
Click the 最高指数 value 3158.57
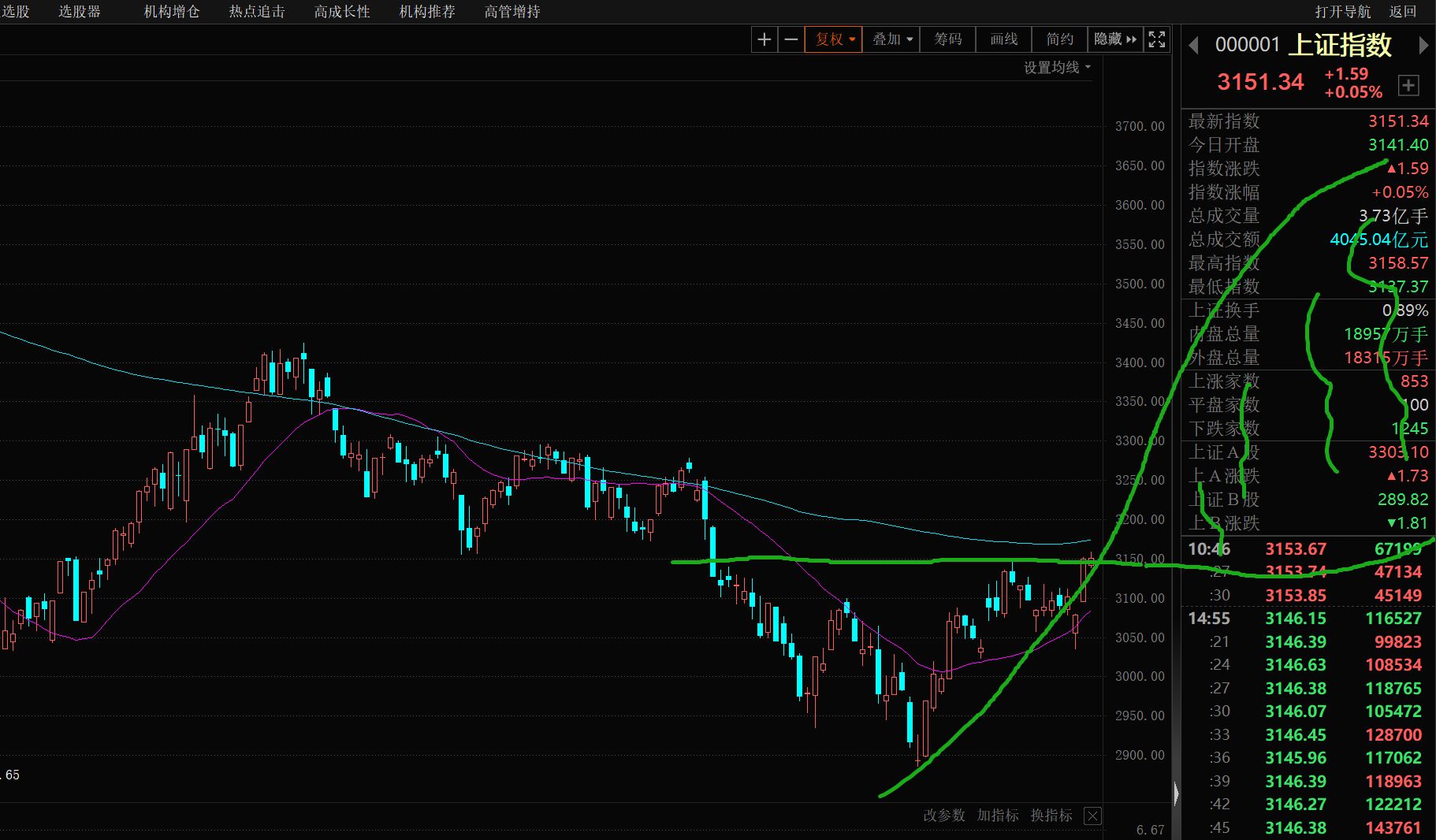[1398, 263]
